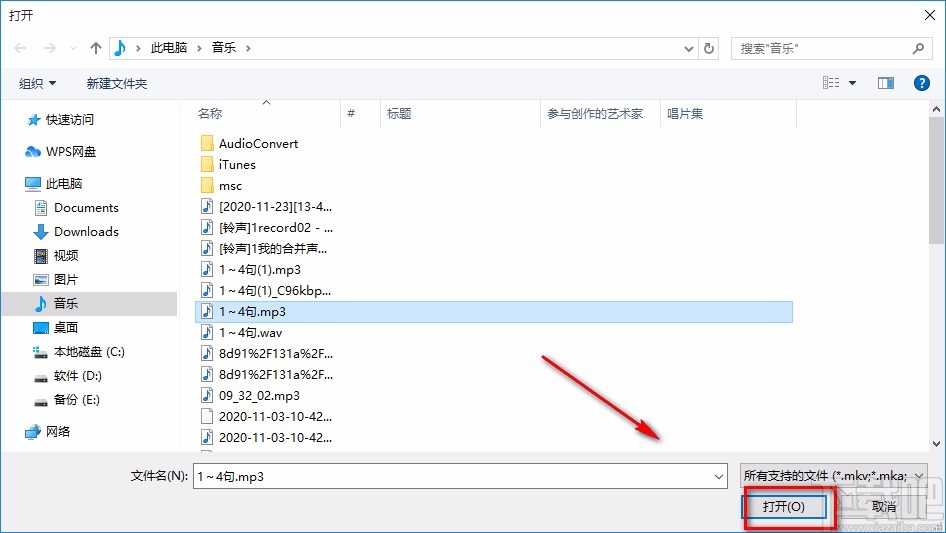Change view with the view mode icon
The height and width of the screenshot is (533, 946).
pos(831,83)
